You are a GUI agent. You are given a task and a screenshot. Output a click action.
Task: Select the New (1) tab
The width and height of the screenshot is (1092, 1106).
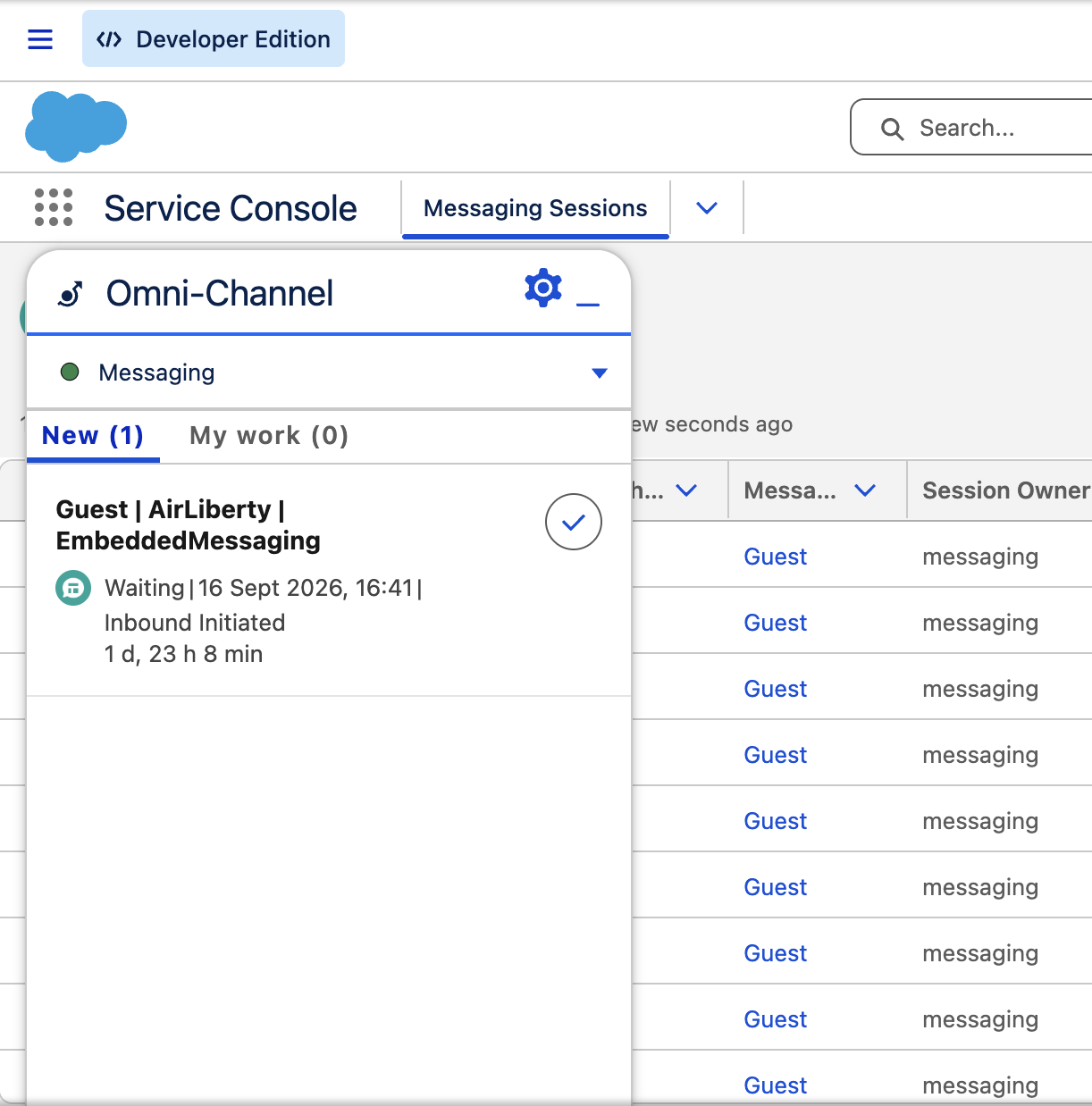93,436
